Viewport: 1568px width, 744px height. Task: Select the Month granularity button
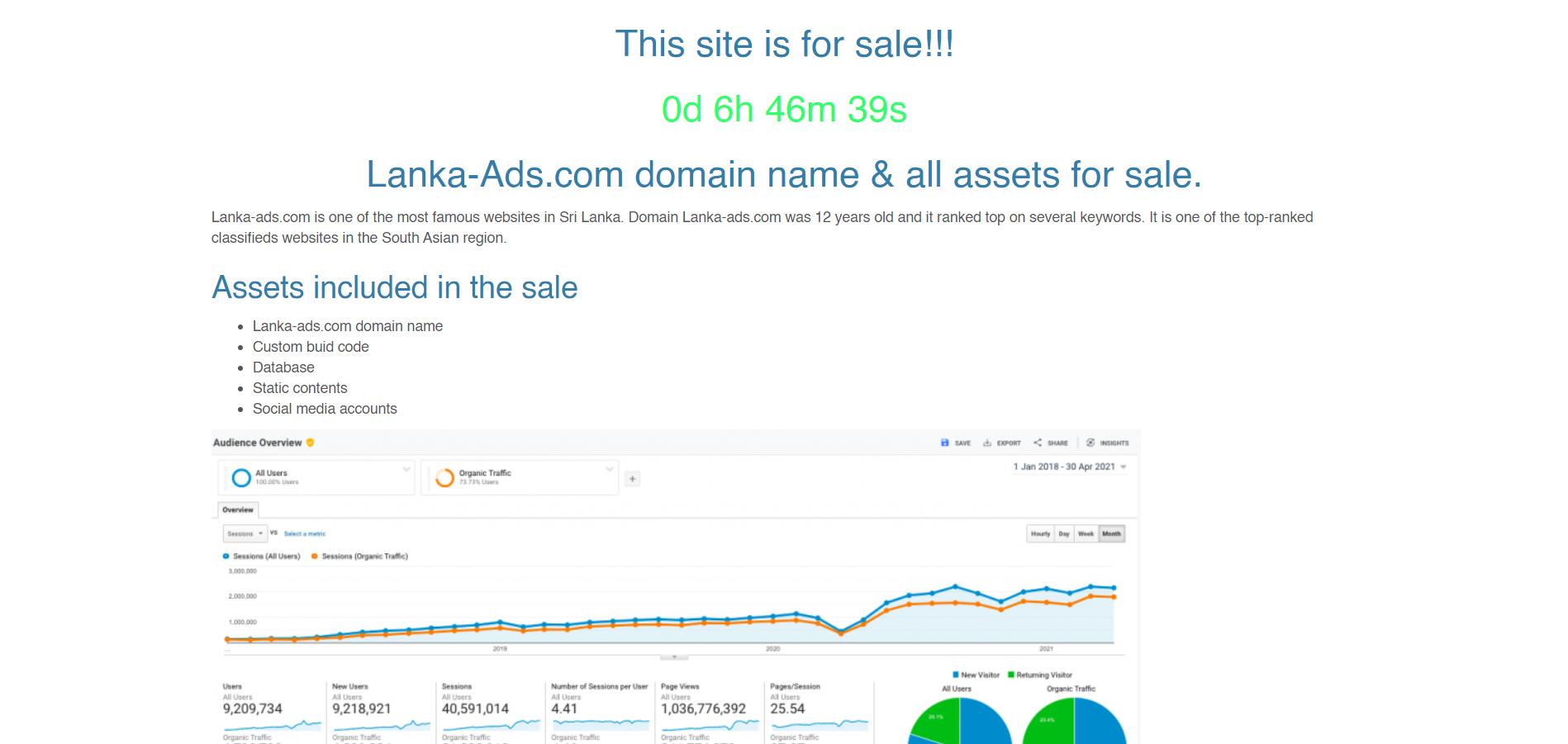[x=1112, y=533]
